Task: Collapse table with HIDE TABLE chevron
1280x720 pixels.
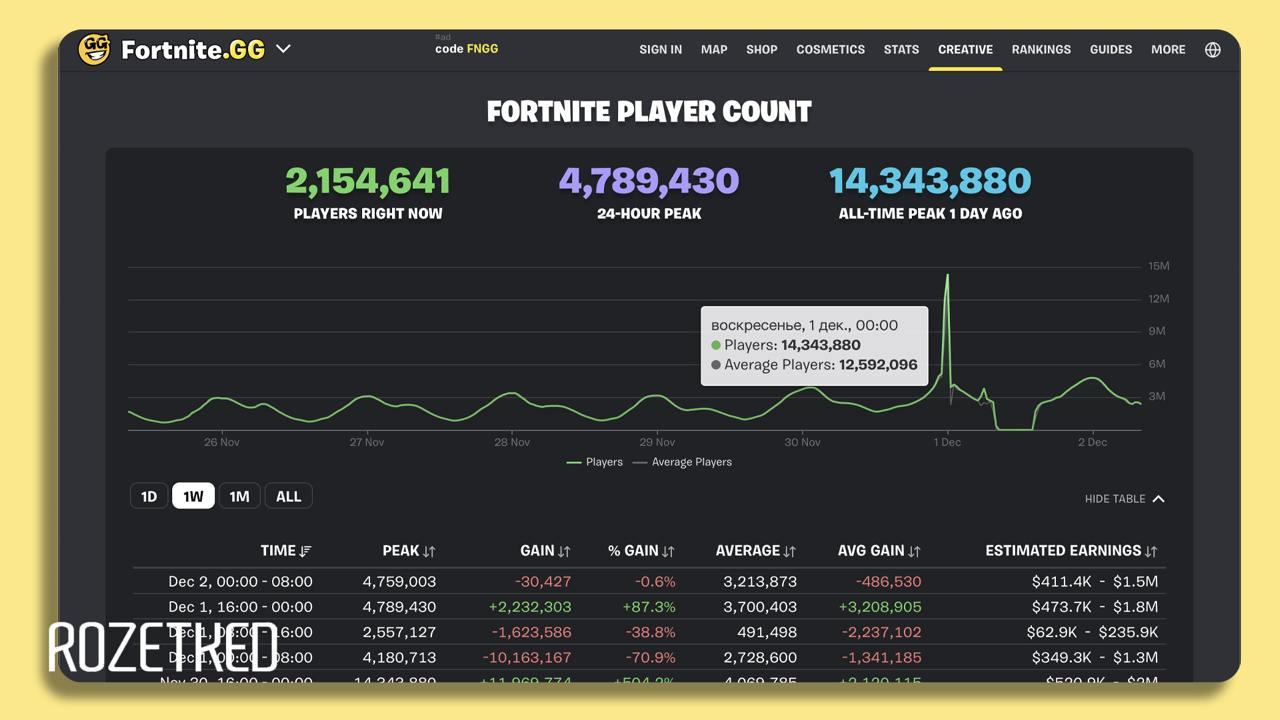Action: click(1158, 499)
